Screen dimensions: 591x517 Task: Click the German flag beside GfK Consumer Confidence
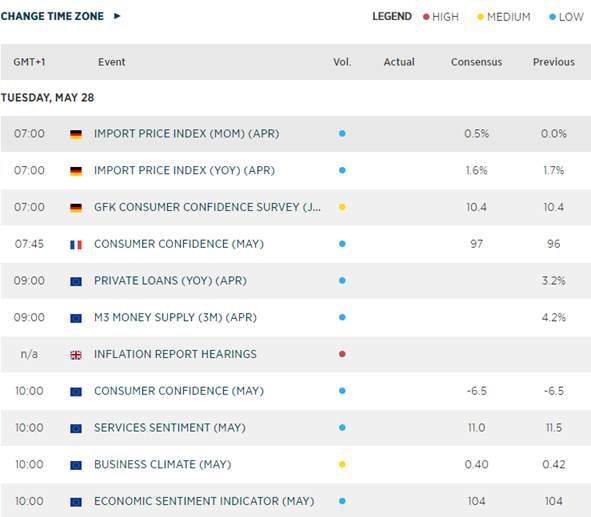point(76,208)
